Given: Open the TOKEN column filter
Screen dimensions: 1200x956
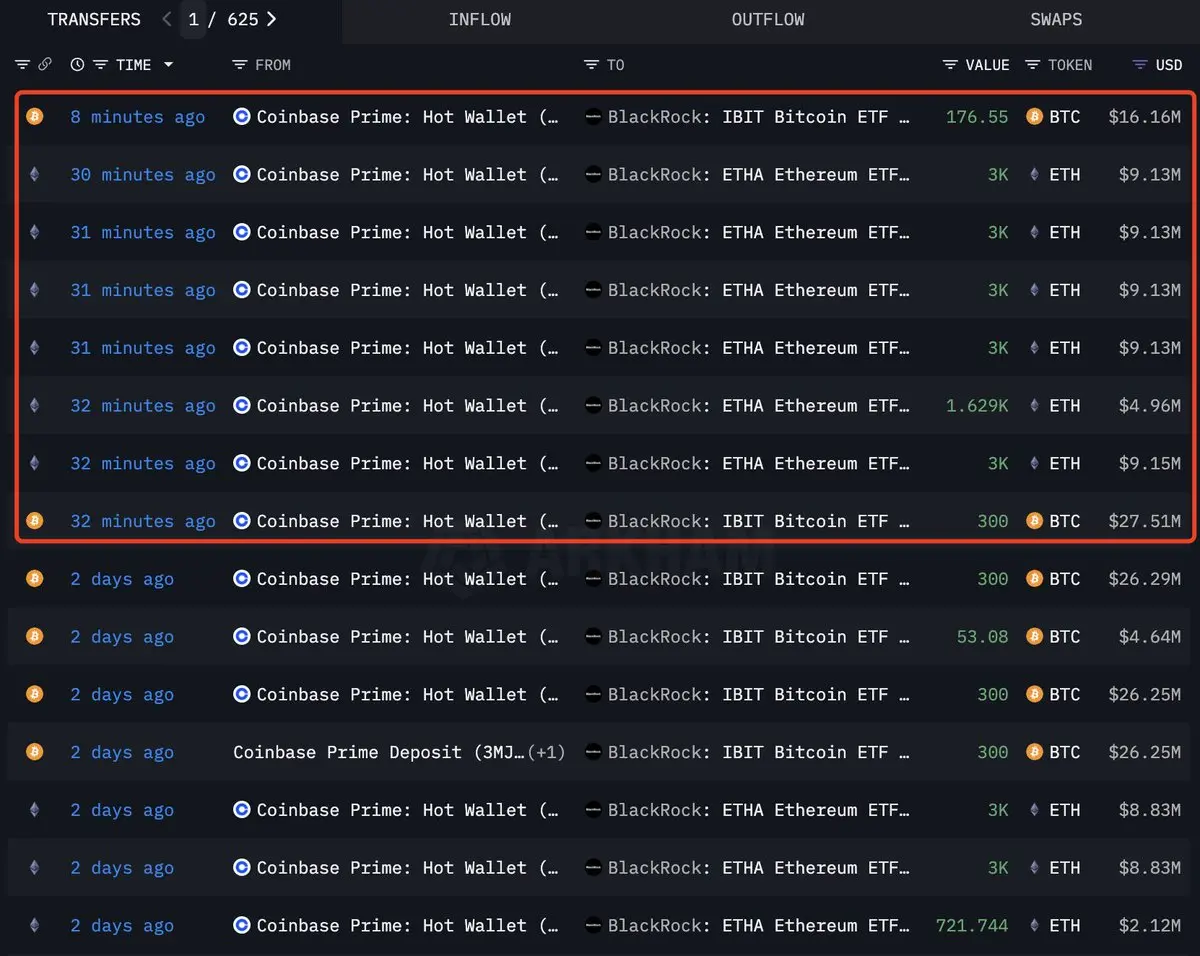Looking at the screenshot, I should (x=1032, y=65).
